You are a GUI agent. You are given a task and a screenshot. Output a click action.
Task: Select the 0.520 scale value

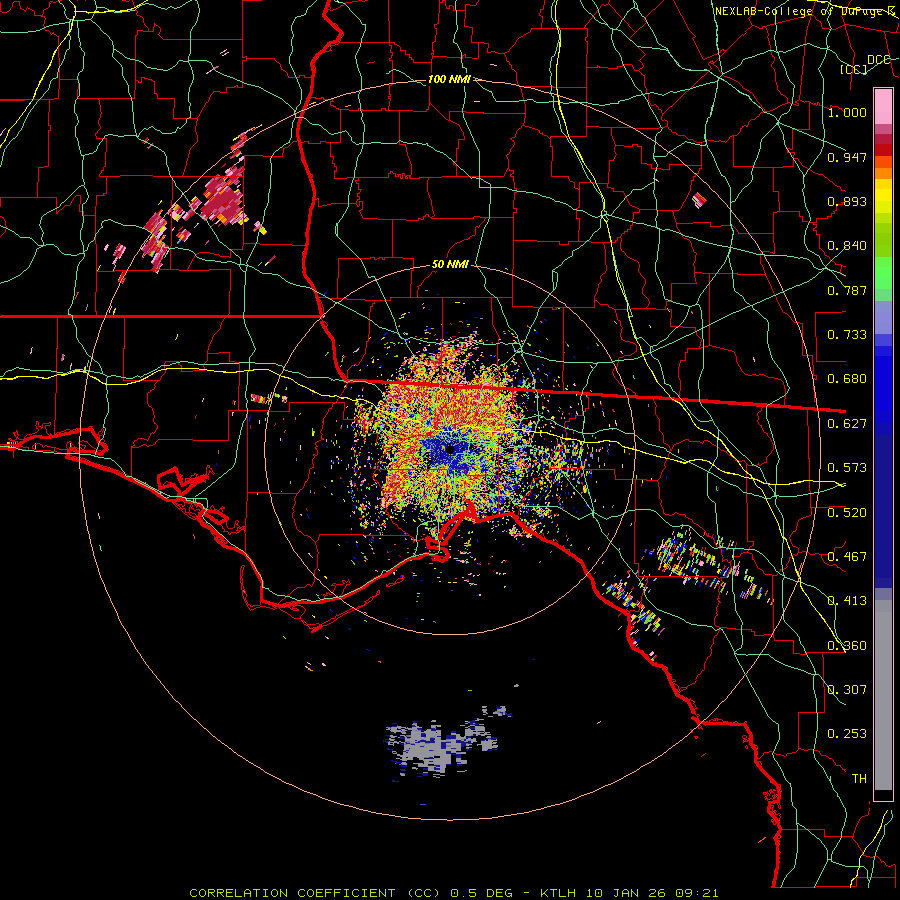(847, 513)
